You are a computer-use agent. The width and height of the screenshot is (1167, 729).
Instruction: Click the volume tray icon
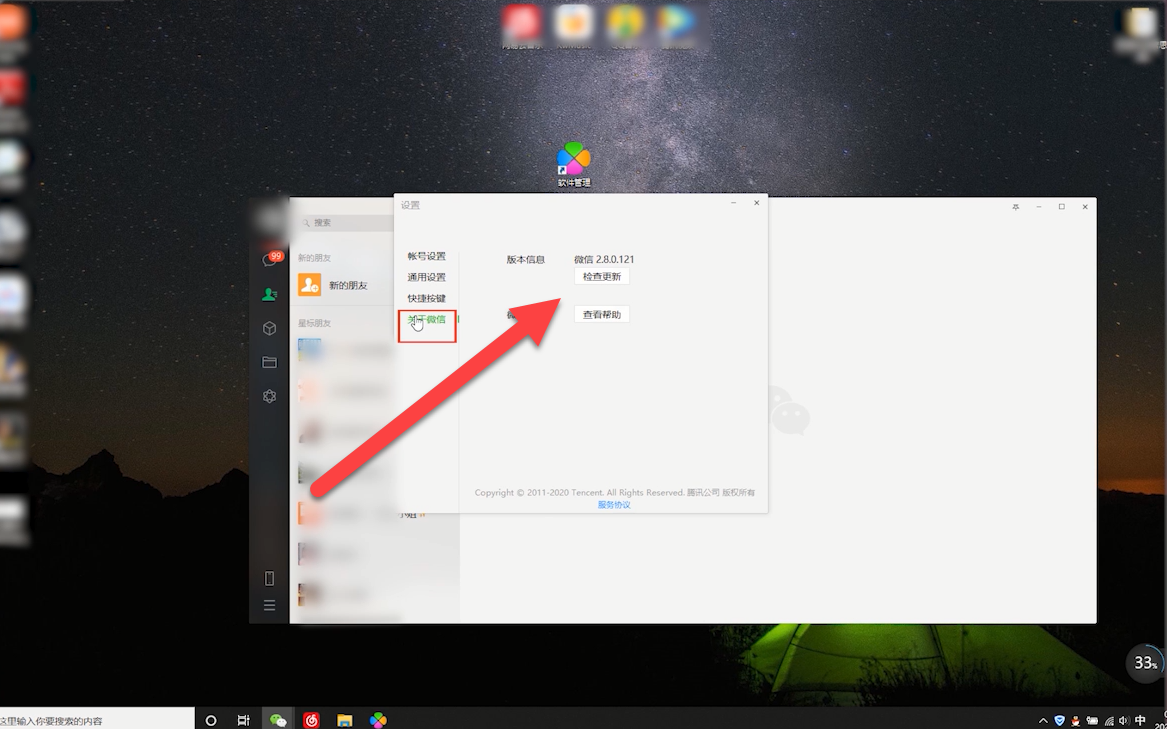pos(1123,721)
